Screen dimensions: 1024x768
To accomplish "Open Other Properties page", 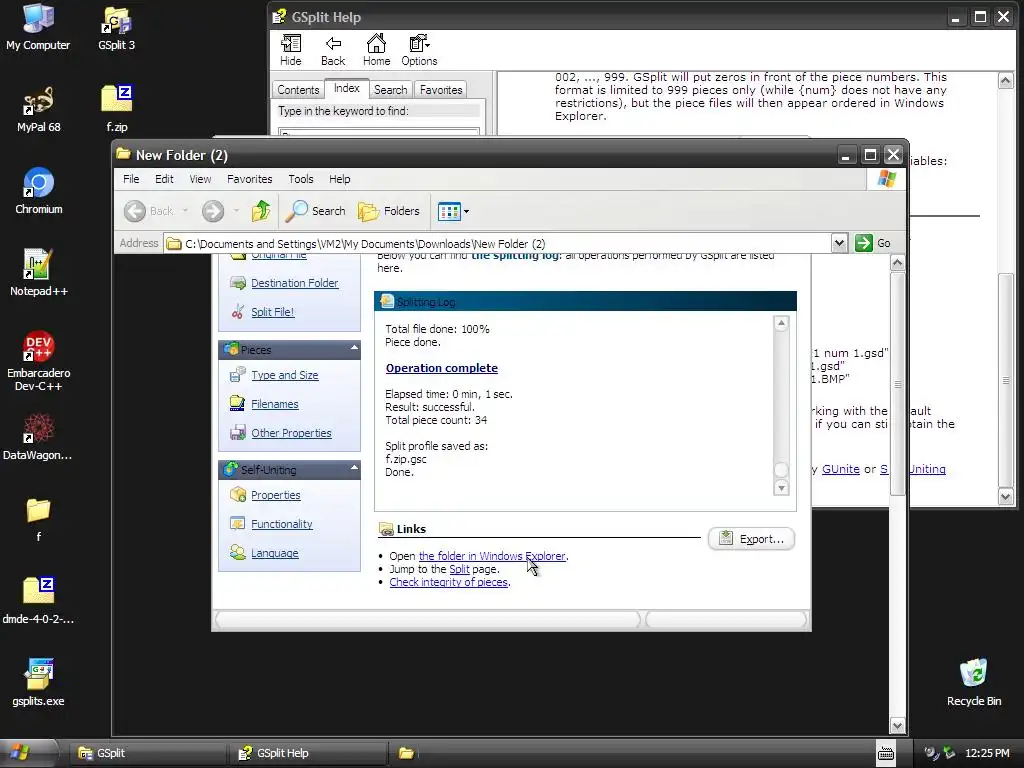I will (x=291, y=433).
